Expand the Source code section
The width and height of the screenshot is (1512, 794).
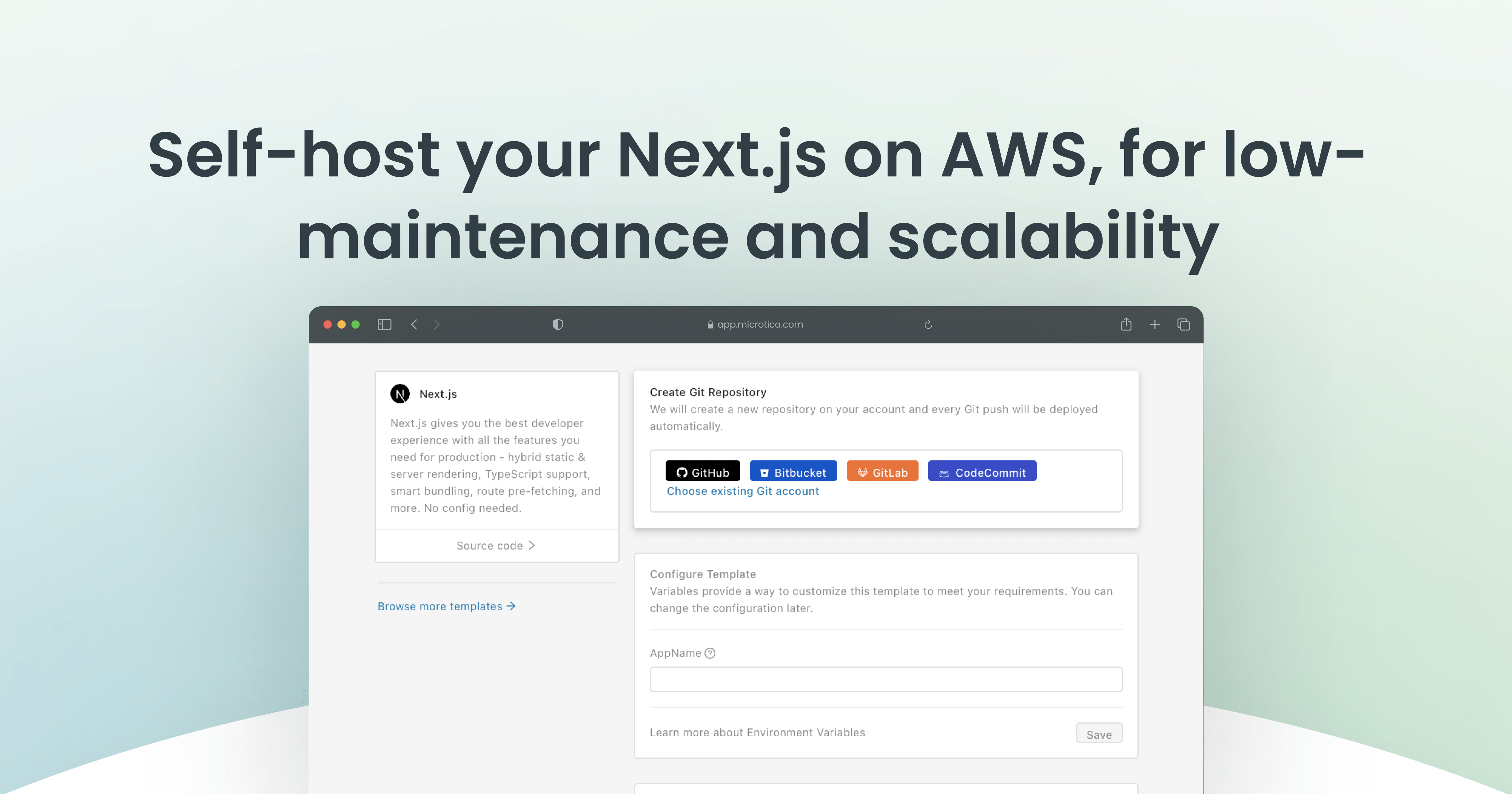tap(496, 545)
